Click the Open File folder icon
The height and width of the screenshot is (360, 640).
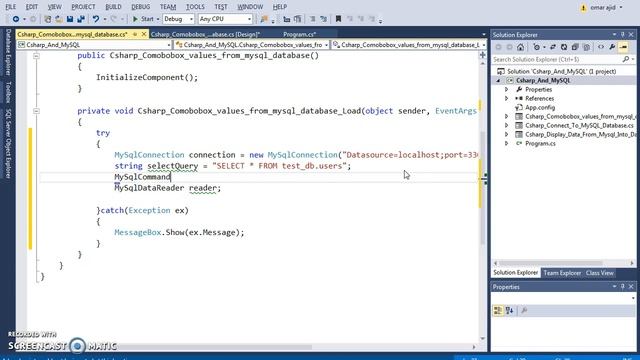(x=59, y=19)
